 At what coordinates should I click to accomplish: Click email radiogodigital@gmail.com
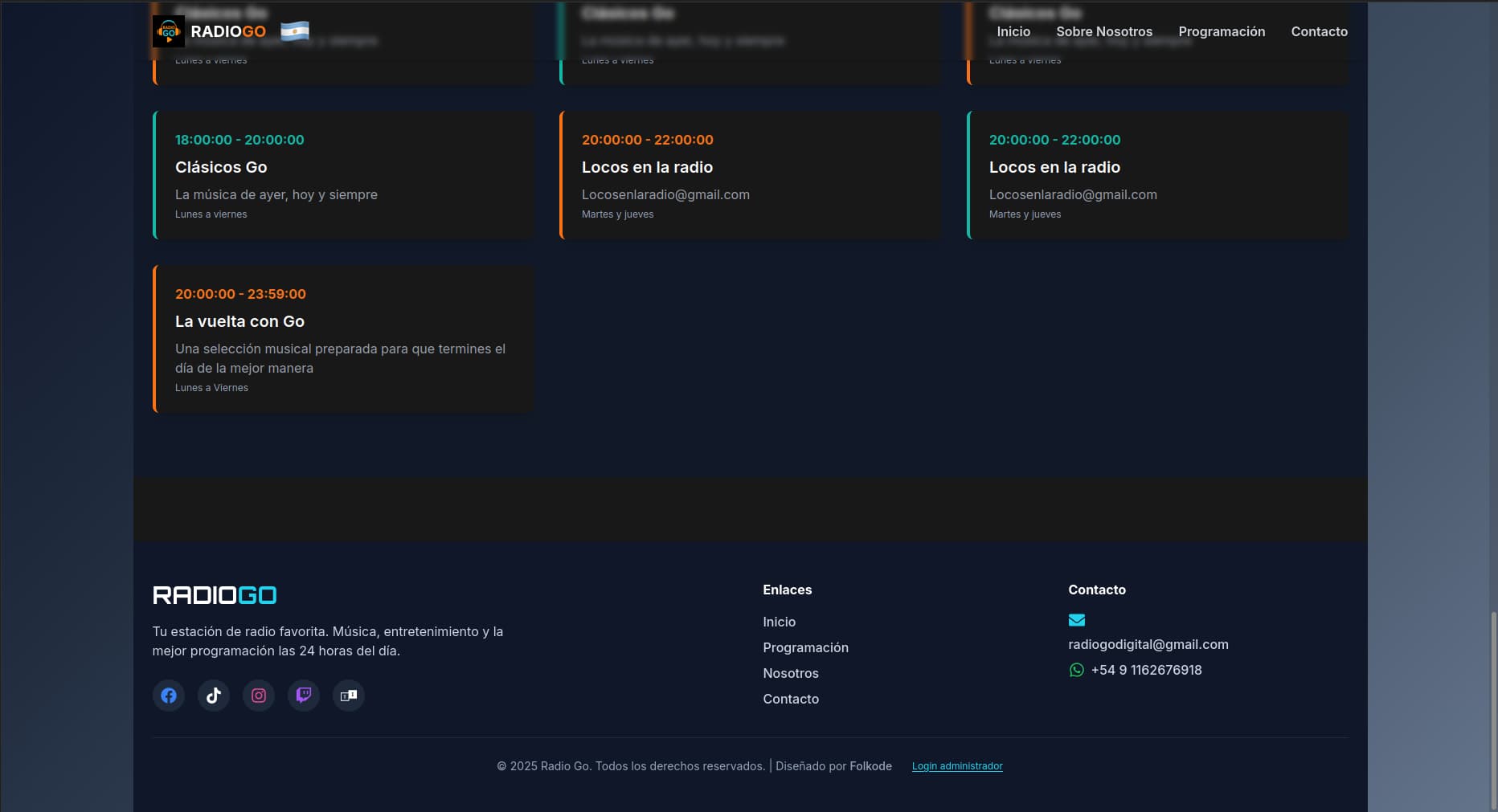coord(1148,644)
